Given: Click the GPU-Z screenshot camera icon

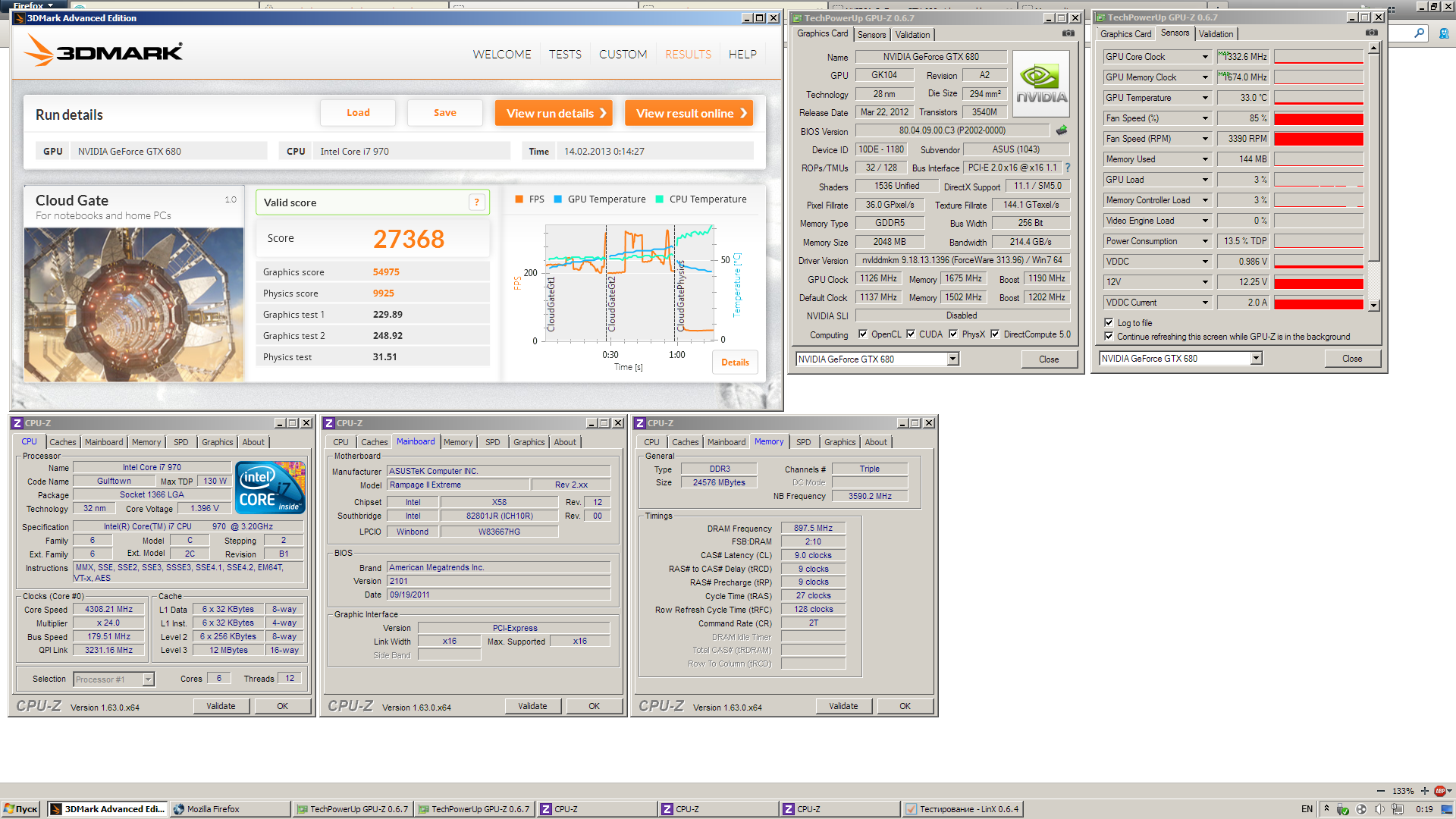Looking at the screenshot, I should coord(1068,33).
